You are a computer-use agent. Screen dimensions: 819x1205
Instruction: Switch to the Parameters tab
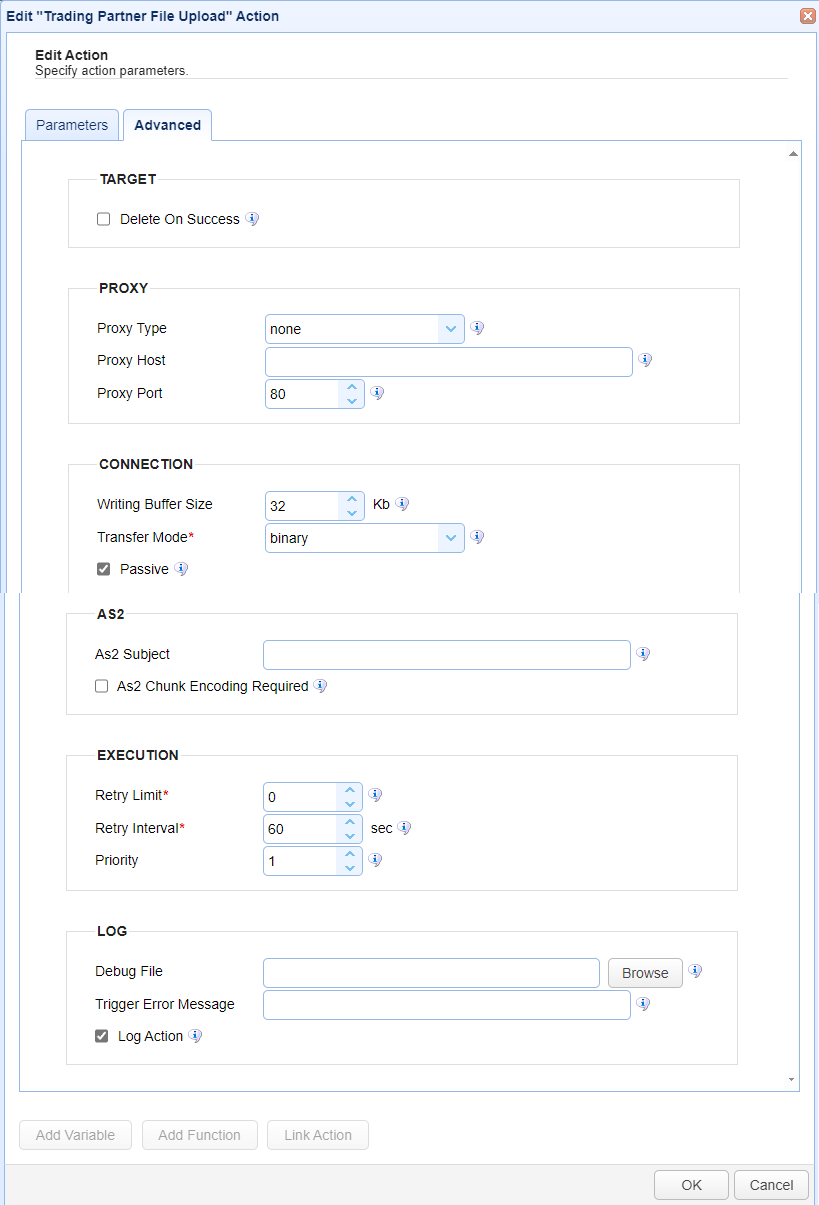click(x=72, y=125)
